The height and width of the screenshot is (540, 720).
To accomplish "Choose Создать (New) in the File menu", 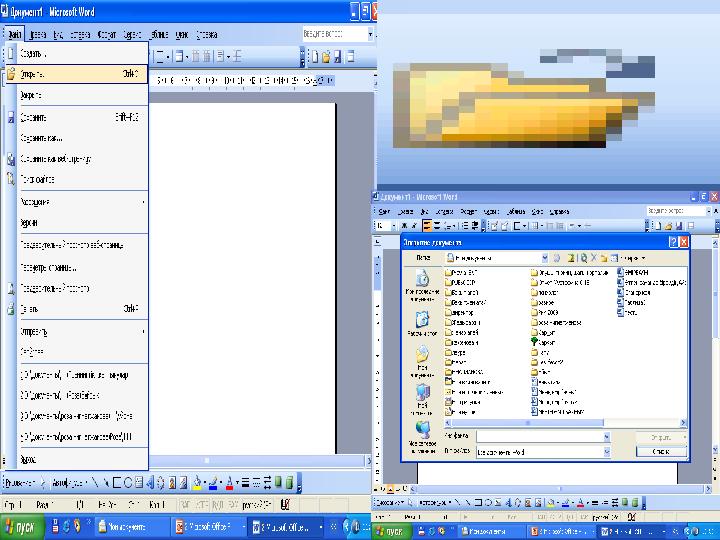I will (76, 54).
